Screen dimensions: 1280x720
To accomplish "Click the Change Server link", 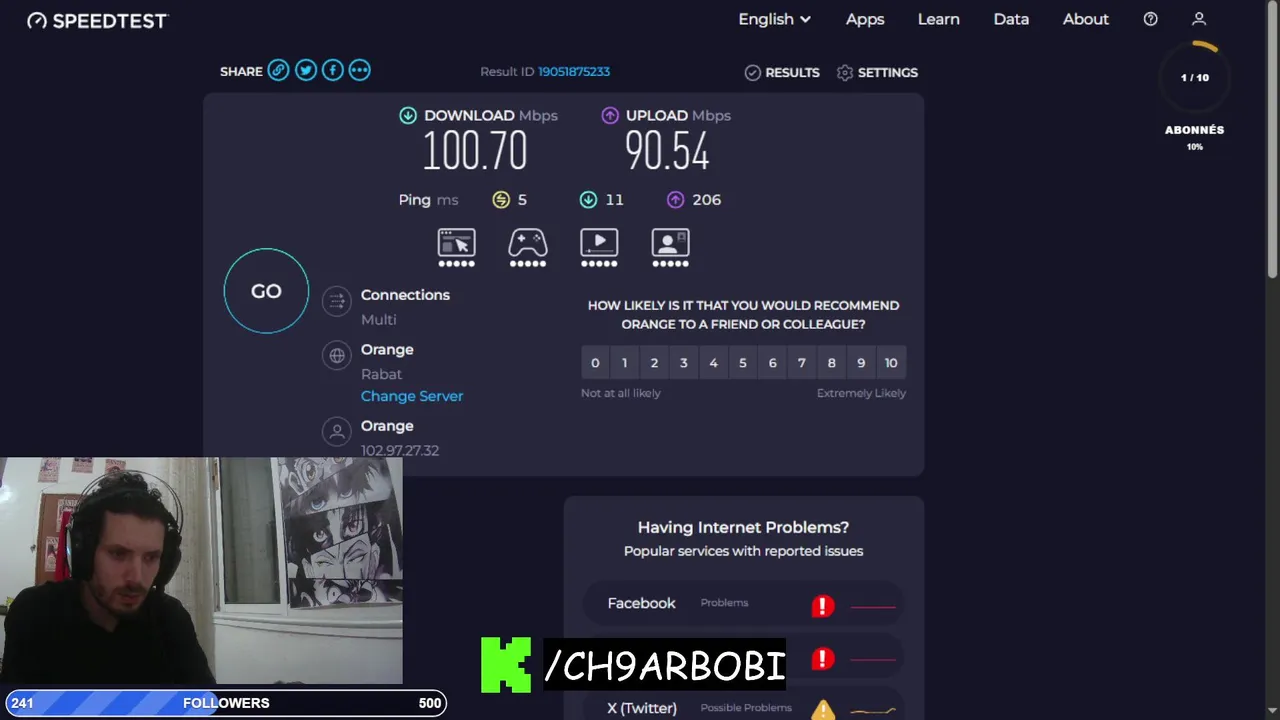I will pyautogui.click(x=412, y=396).
